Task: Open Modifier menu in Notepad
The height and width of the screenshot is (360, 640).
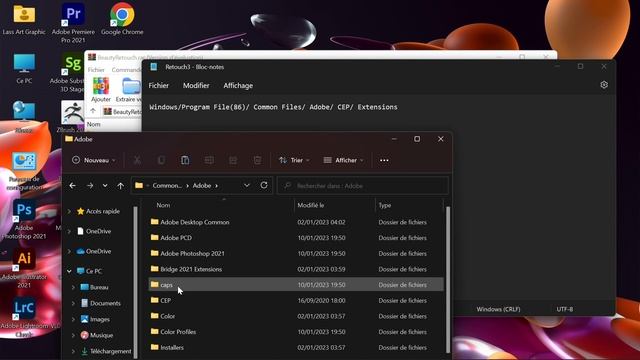Action: (196, 85)
